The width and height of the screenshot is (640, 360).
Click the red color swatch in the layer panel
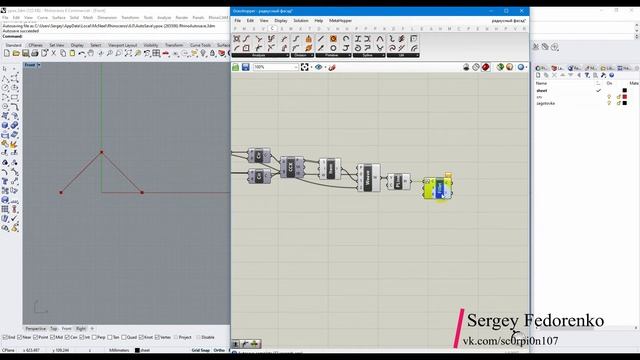pyautogui.click(x=624, y=97)
